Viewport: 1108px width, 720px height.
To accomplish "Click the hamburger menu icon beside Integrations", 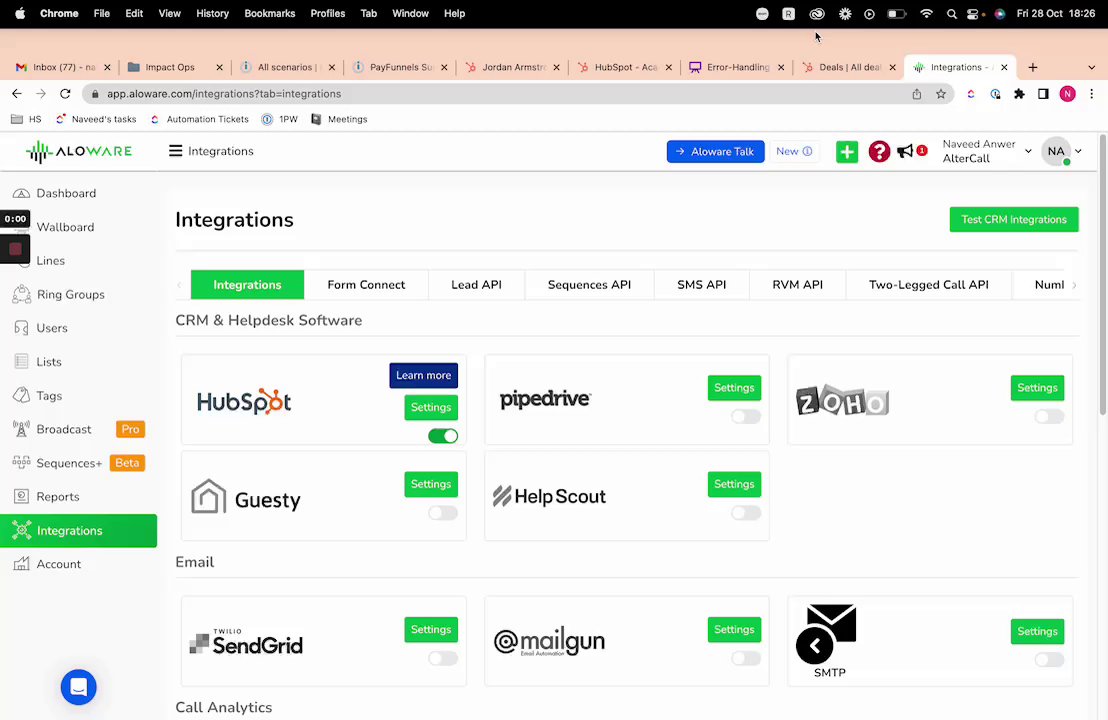I will pos(175,151).
